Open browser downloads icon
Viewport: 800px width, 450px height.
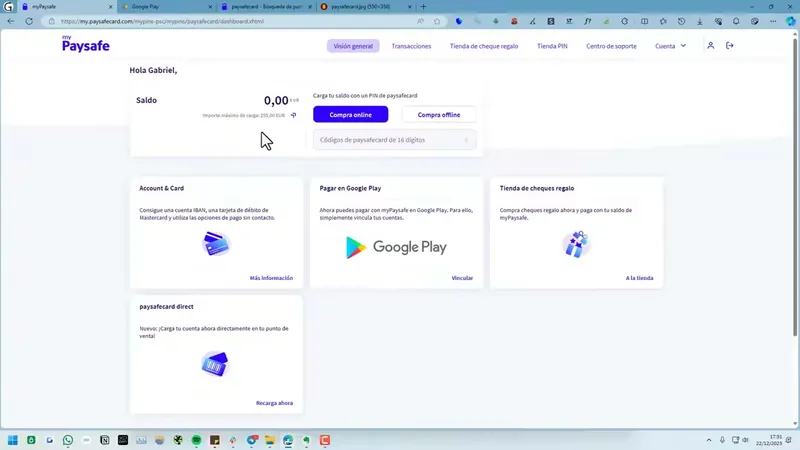coord(699,21)
